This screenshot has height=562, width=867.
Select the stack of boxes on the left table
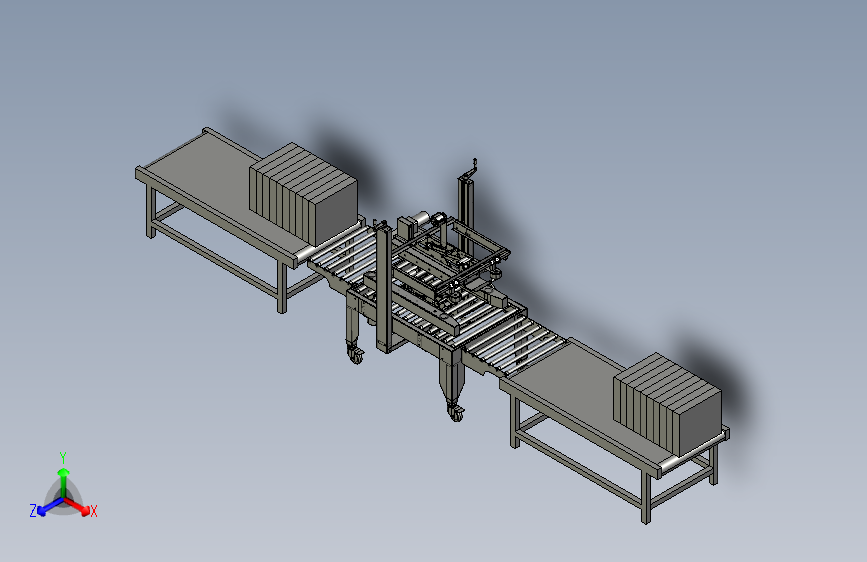click(303, 194)
